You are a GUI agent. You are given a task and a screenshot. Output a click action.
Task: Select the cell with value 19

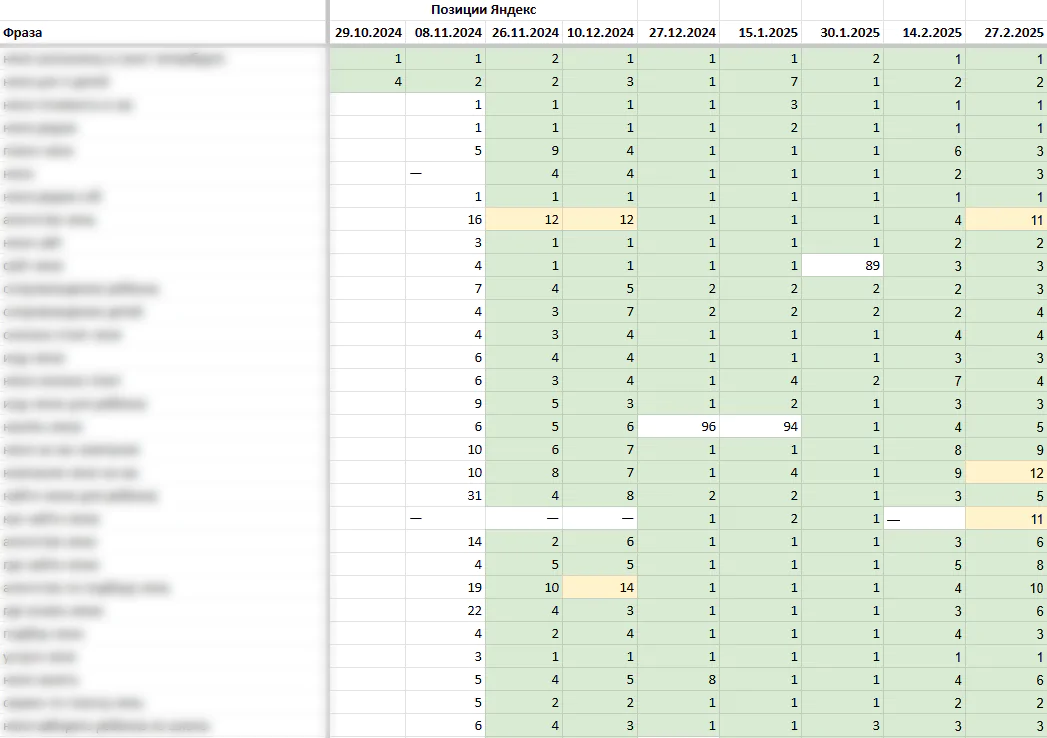(445, 588)
